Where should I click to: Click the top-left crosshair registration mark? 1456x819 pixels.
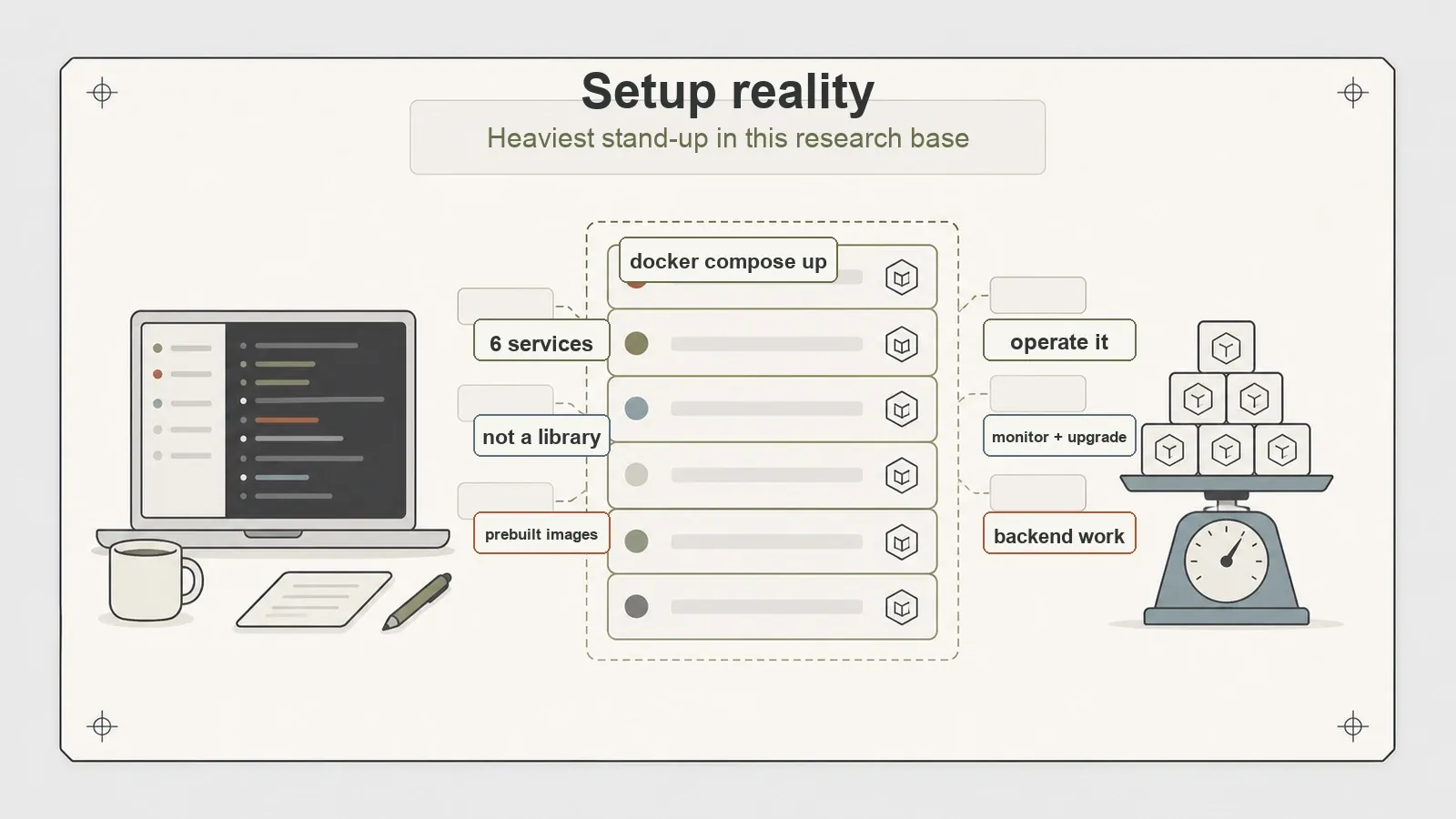102,93
